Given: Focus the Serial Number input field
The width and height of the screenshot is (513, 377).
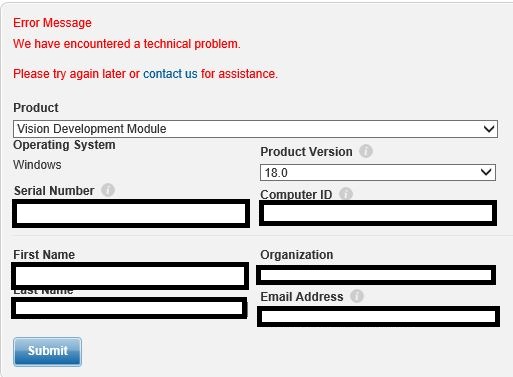Looking at the screenshot, I should click(131, 214).
